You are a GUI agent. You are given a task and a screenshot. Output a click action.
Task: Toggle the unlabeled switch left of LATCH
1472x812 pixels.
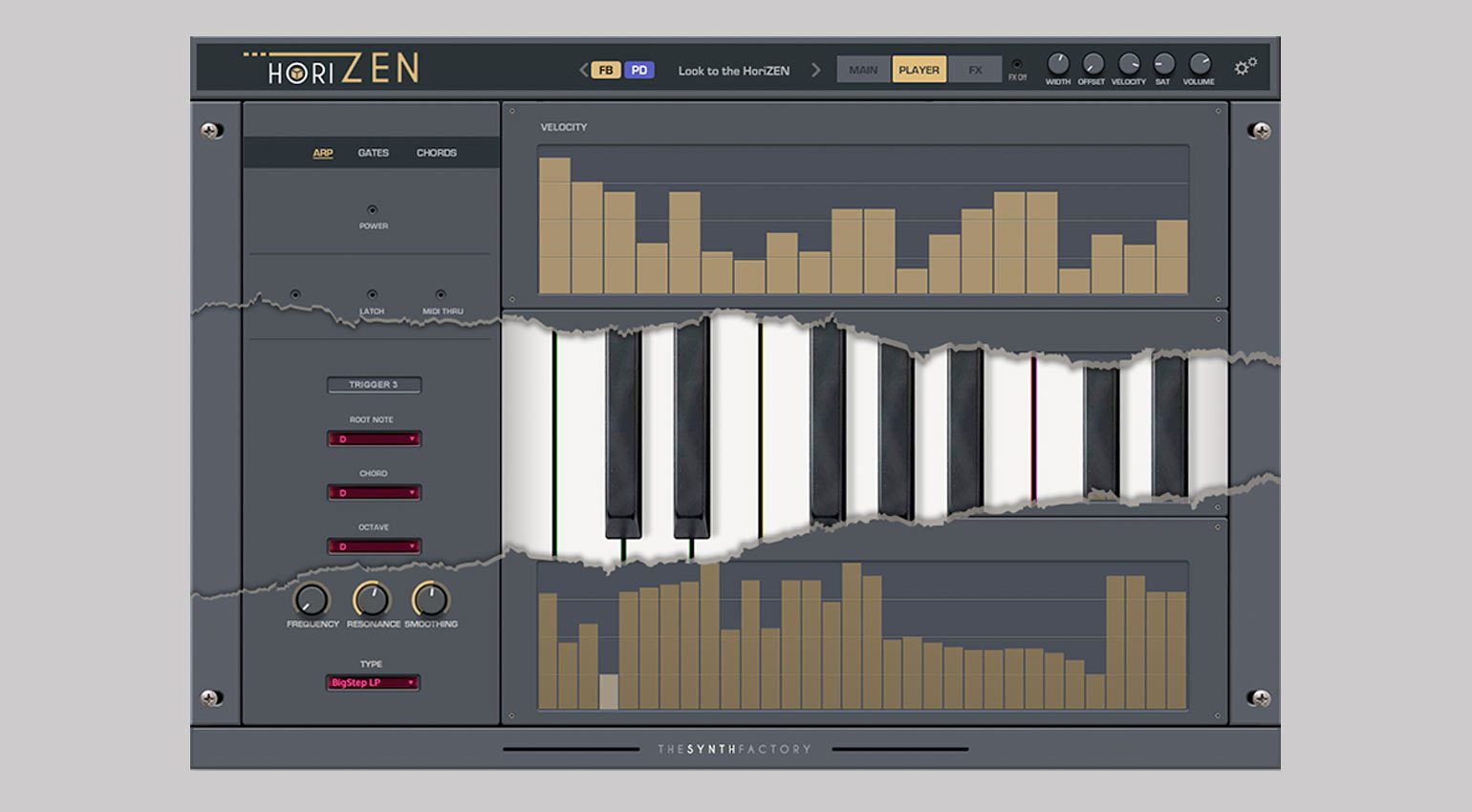295,294
